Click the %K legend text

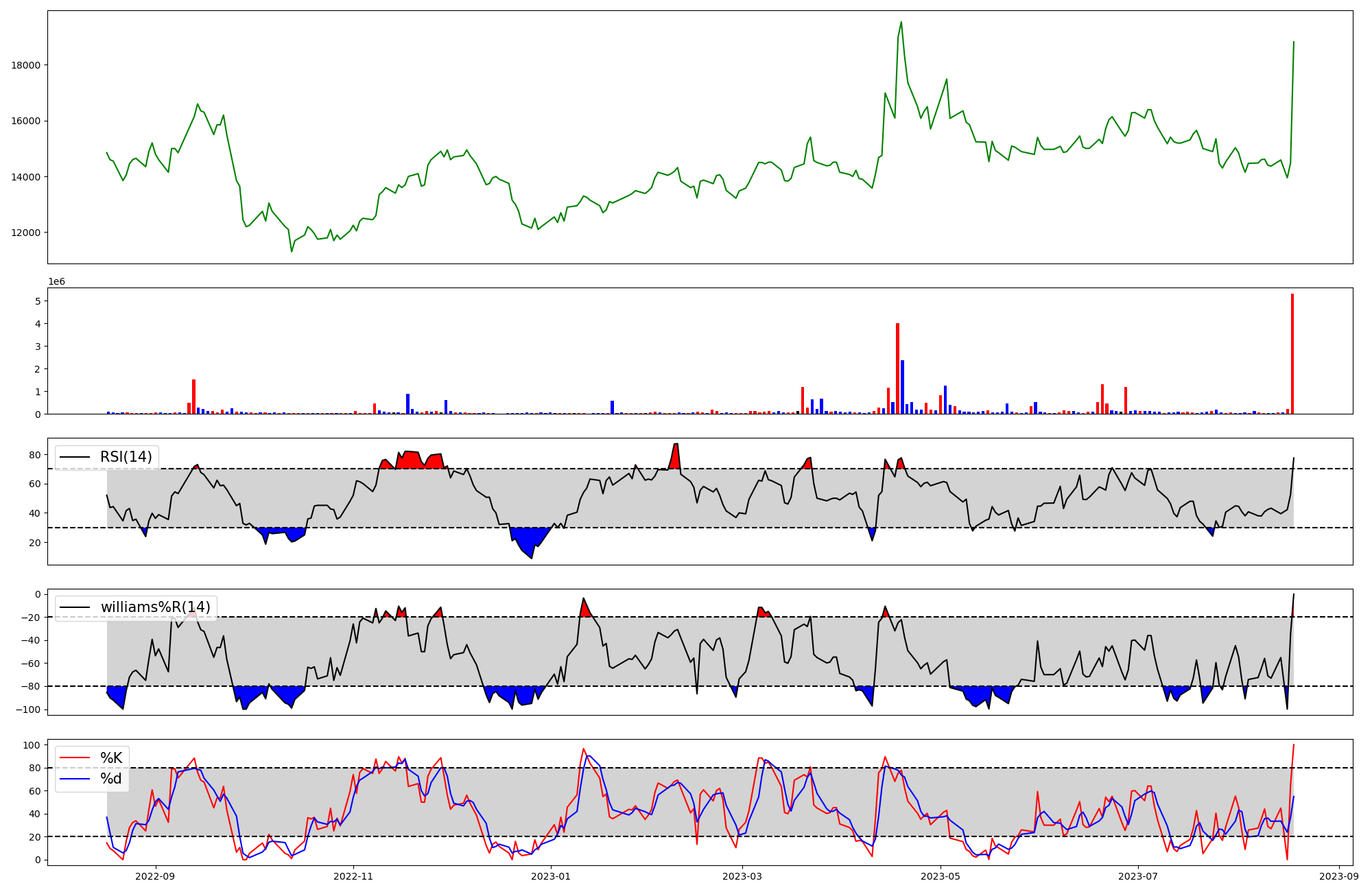[x=111, y=758]
